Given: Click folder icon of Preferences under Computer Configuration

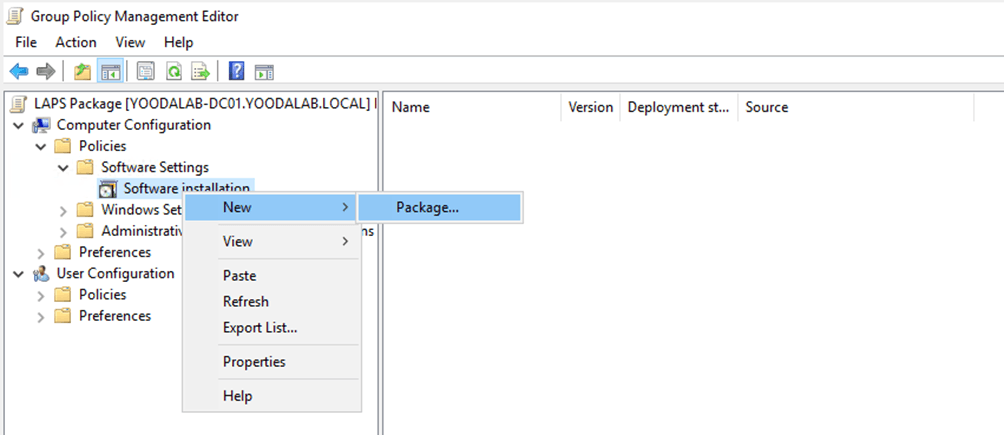Looking at the screenshot, I should [62, 252].
